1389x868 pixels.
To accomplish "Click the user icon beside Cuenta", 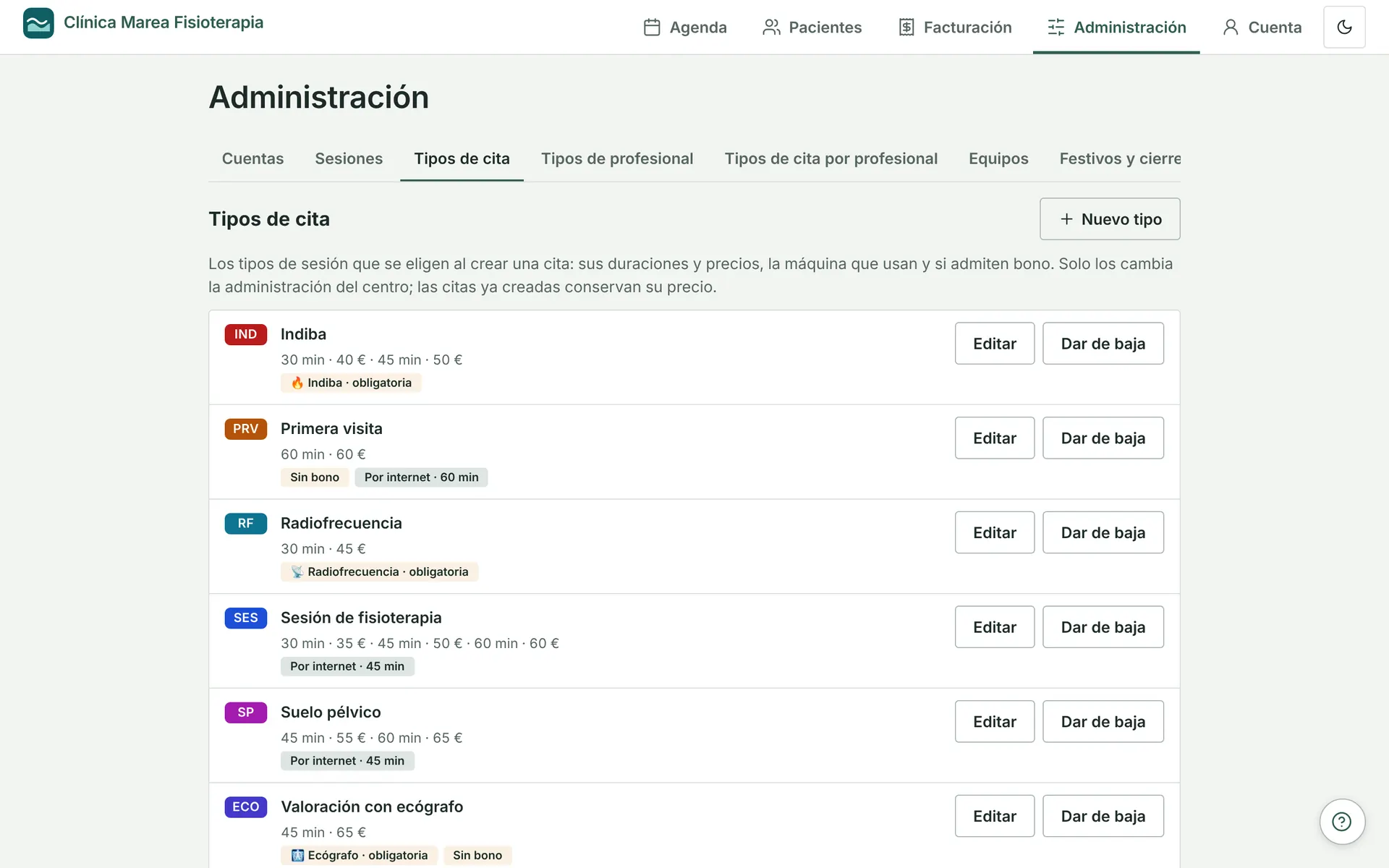I will tap(1231, 27).
